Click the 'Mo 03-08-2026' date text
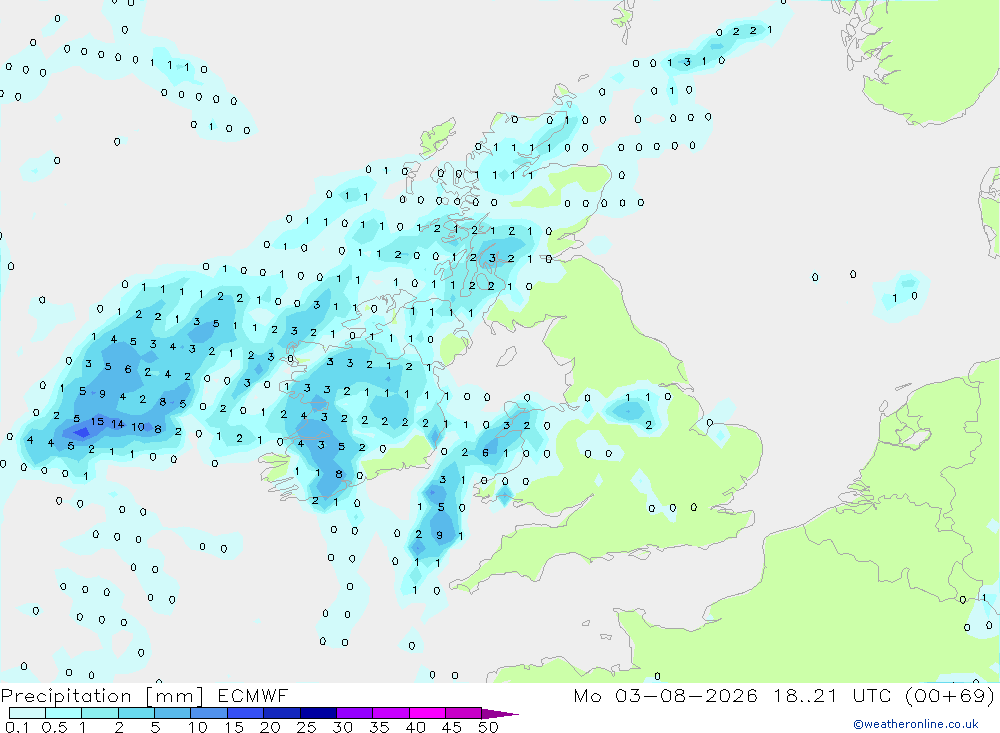Viewport: 1000px width, 733px height. 666,695
